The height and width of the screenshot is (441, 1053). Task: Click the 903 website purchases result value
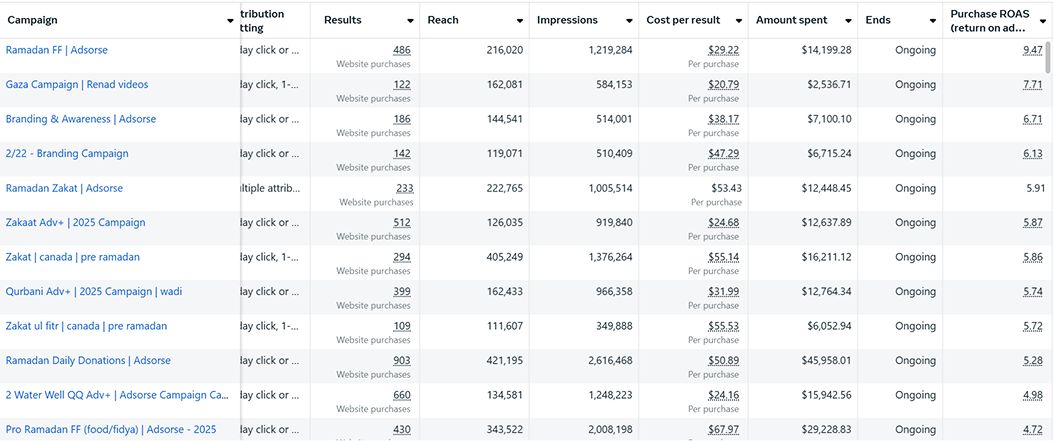[x=401, y=361]
